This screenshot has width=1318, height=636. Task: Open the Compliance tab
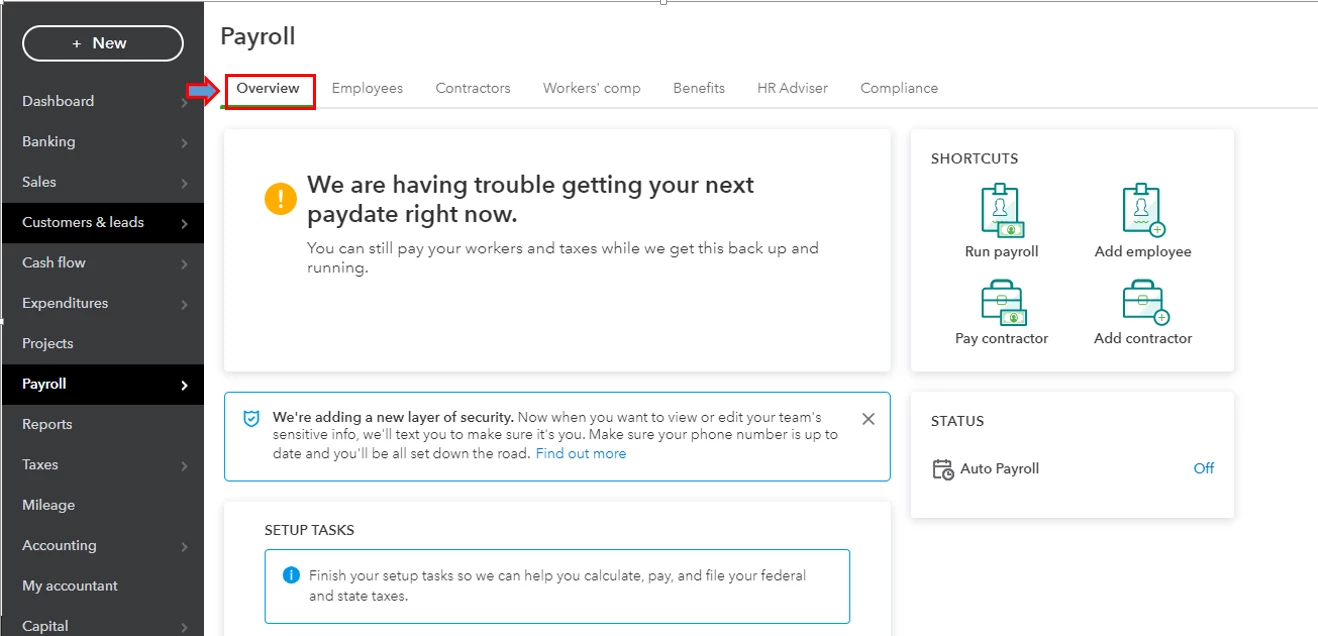tap(899, 88)
